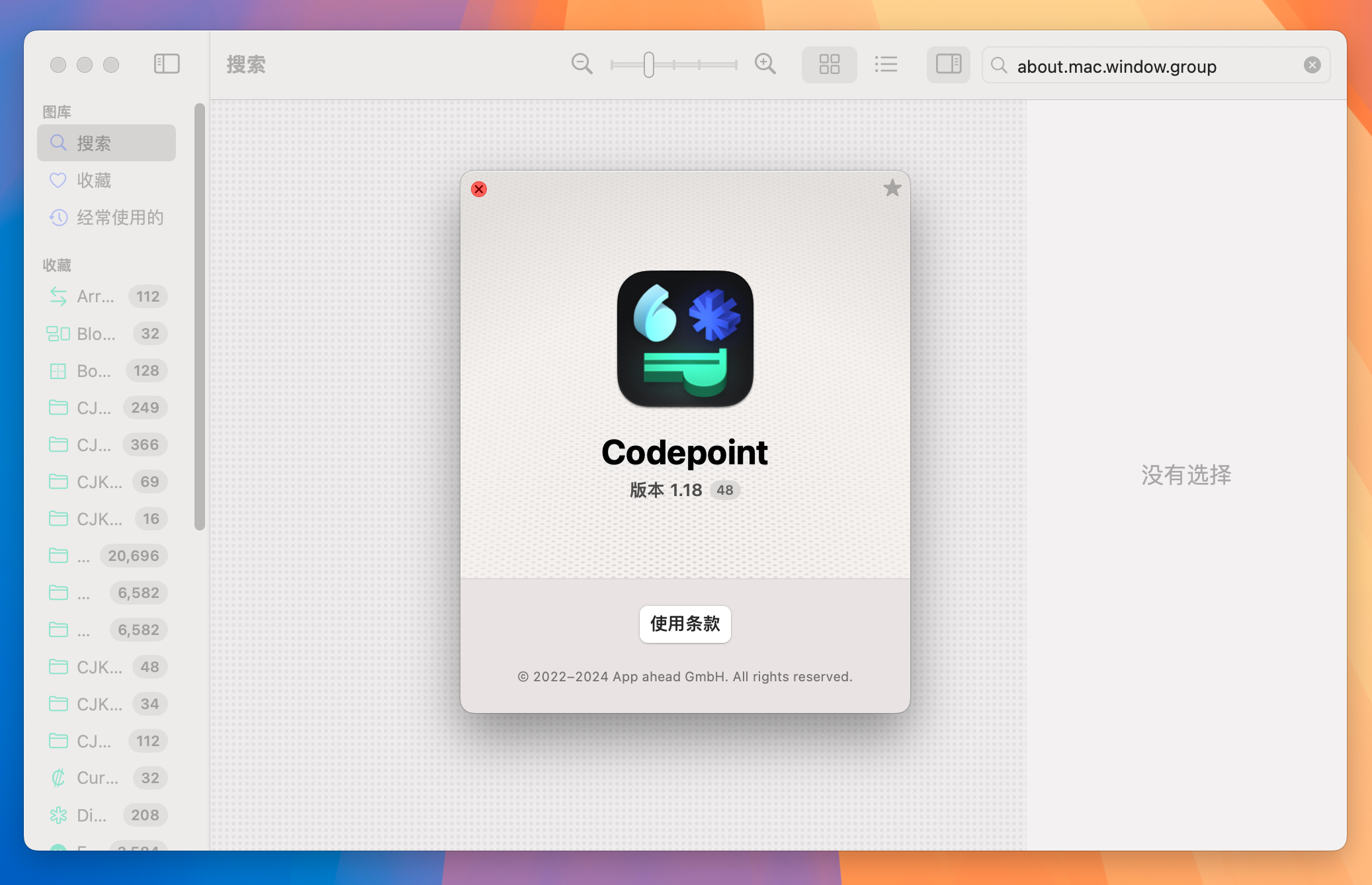The height and width of the screenshot is (885, 1372).
Task: Click the 搜索 sidebar item
Action: coord(106,142)
